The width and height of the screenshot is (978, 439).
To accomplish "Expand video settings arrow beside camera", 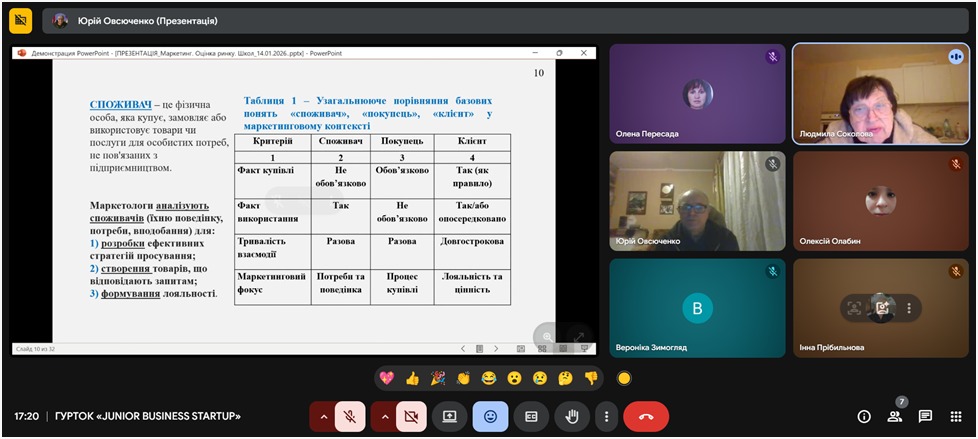I will click(x=384, y=416).
